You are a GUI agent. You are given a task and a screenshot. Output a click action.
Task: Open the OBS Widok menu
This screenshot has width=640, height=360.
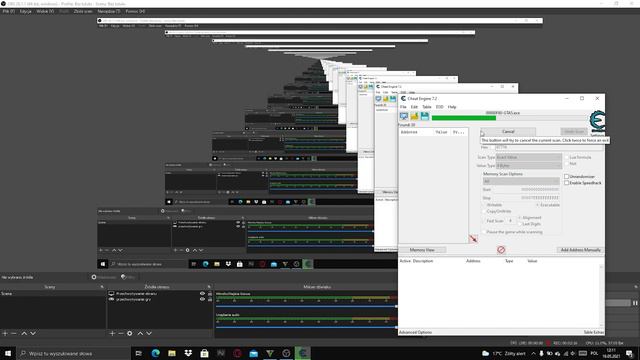(x=45, y=11)
